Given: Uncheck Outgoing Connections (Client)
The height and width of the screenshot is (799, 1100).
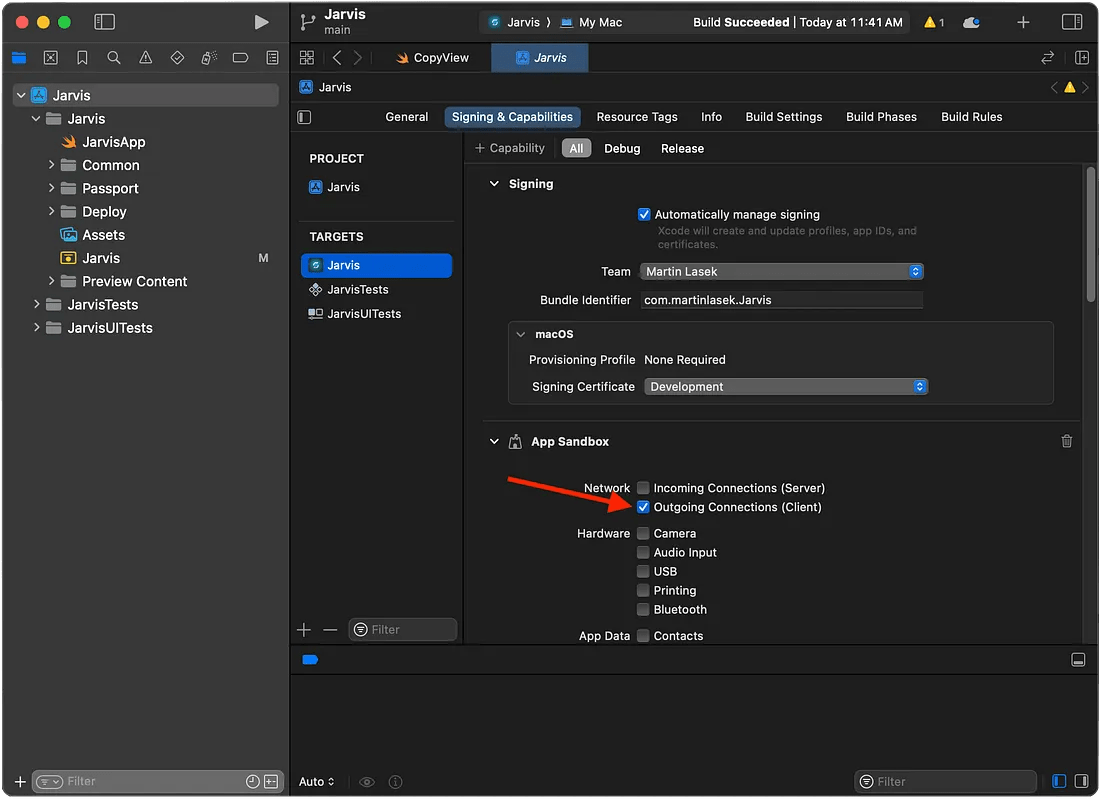Looking at the screenshot, I should [x=643, y=507].
